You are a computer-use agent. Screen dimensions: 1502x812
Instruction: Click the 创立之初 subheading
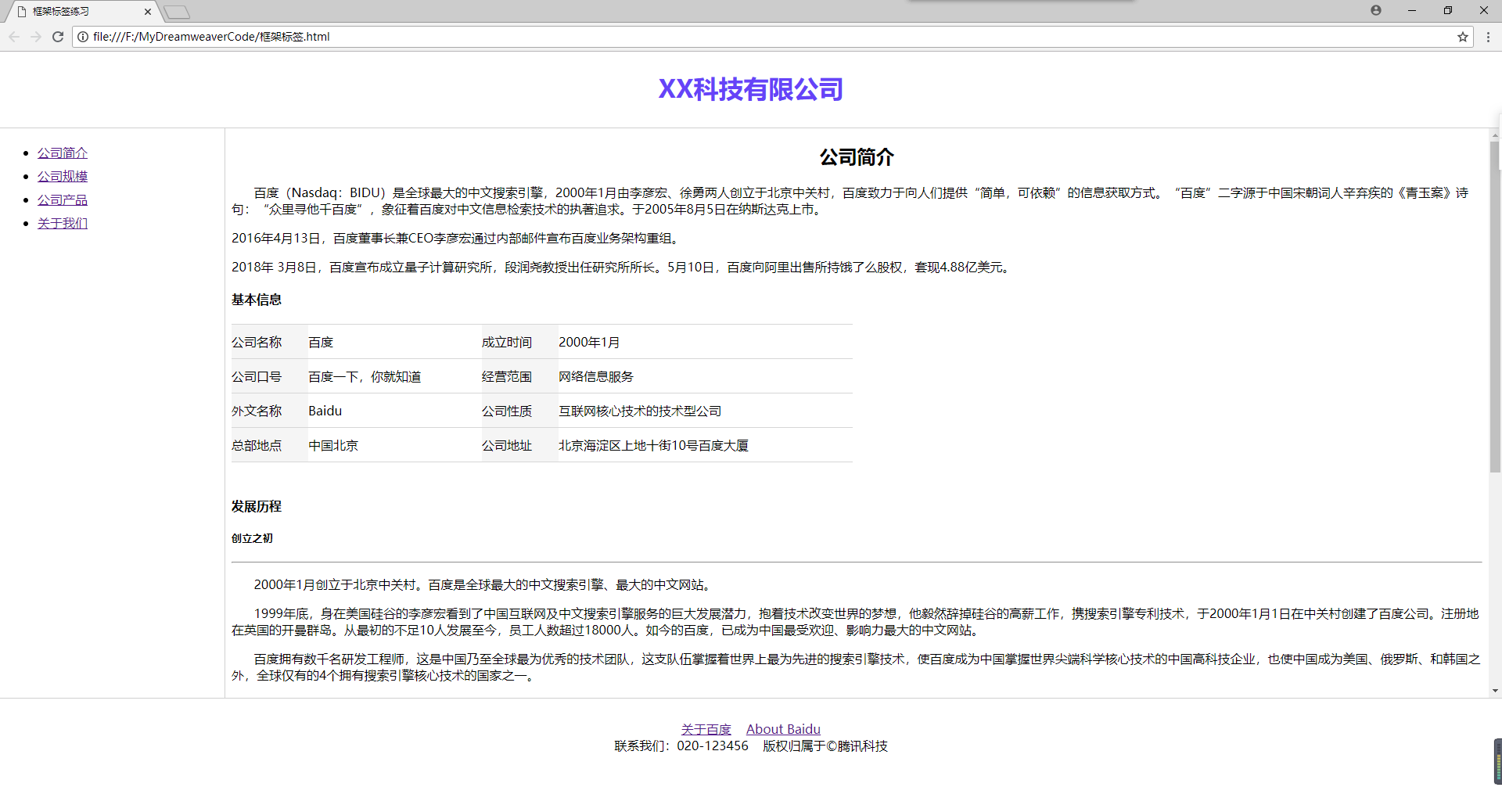point(252,538)
